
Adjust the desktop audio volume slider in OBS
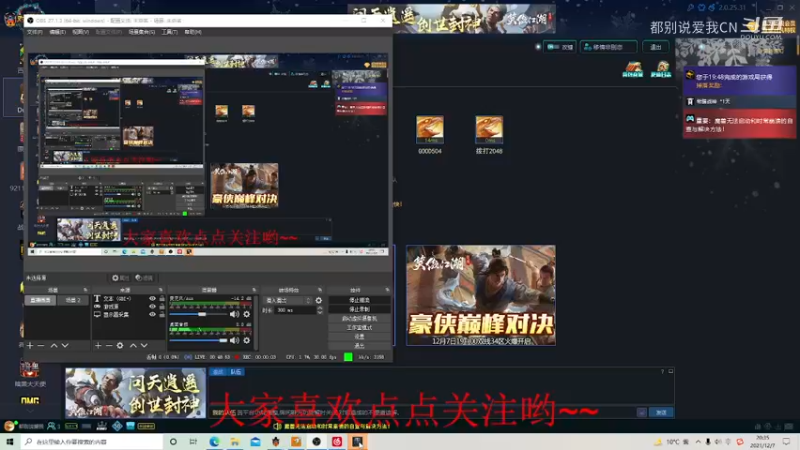(x=199, y=340)
